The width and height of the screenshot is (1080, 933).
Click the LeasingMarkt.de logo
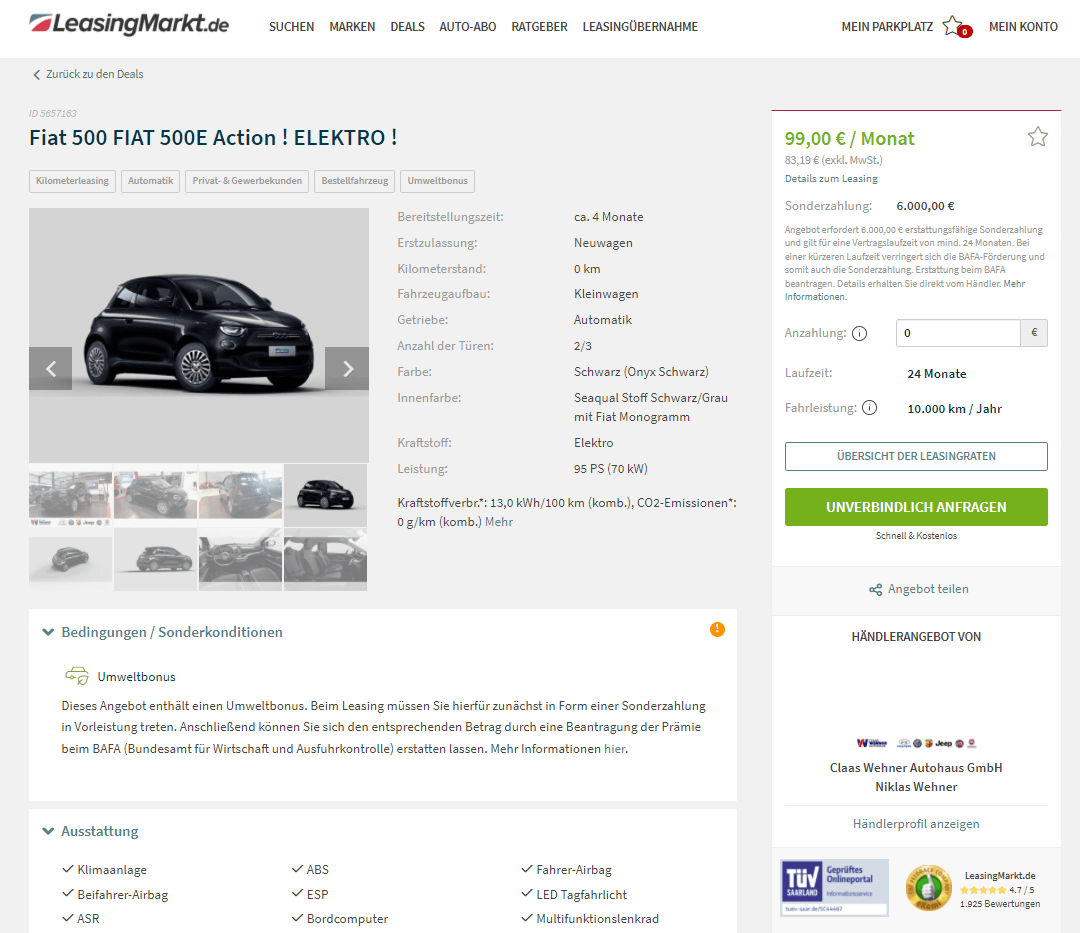tap(129, 24)
